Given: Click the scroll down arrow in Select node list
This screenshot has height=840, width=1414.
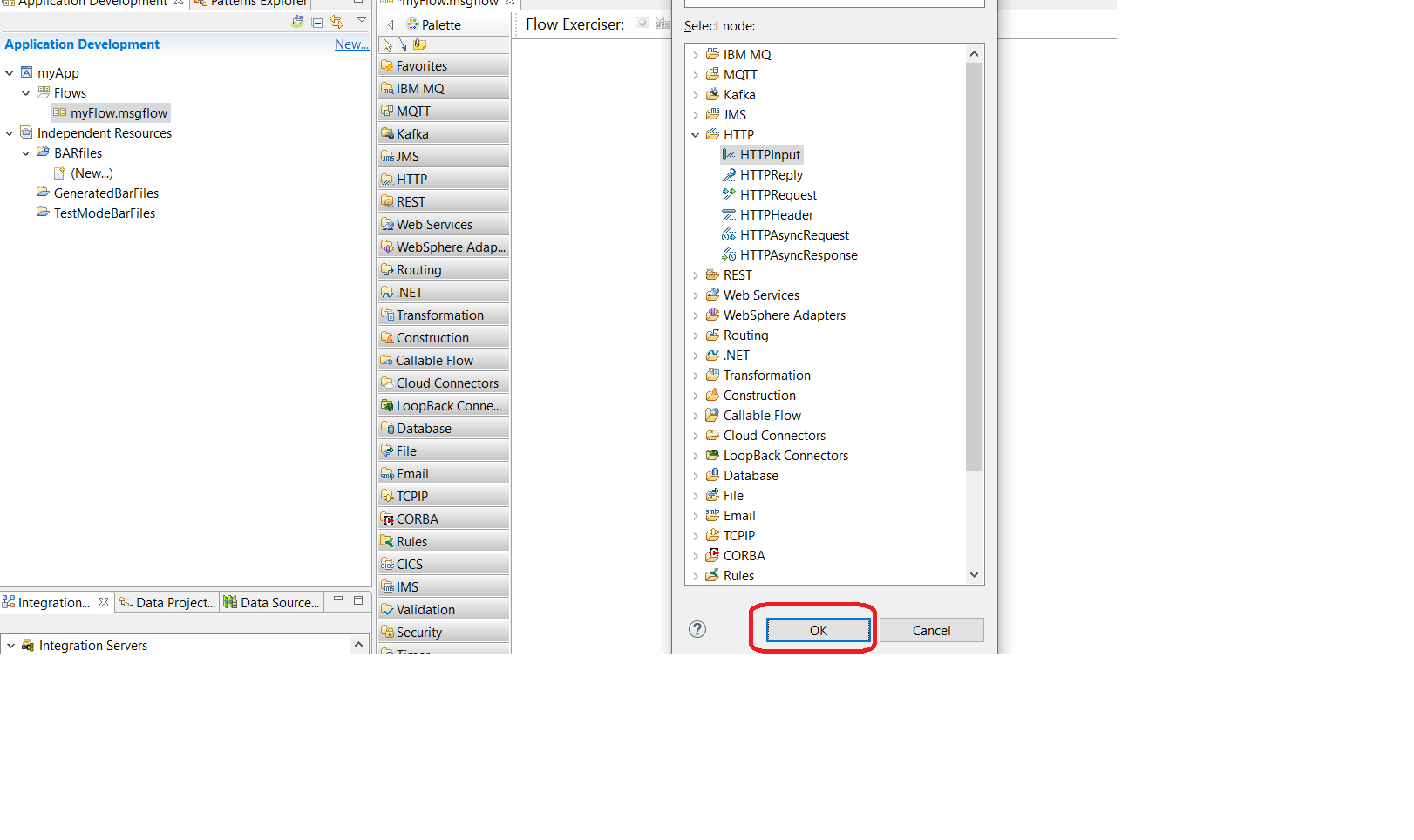Looking at the screenshot, I should [975, 575].
